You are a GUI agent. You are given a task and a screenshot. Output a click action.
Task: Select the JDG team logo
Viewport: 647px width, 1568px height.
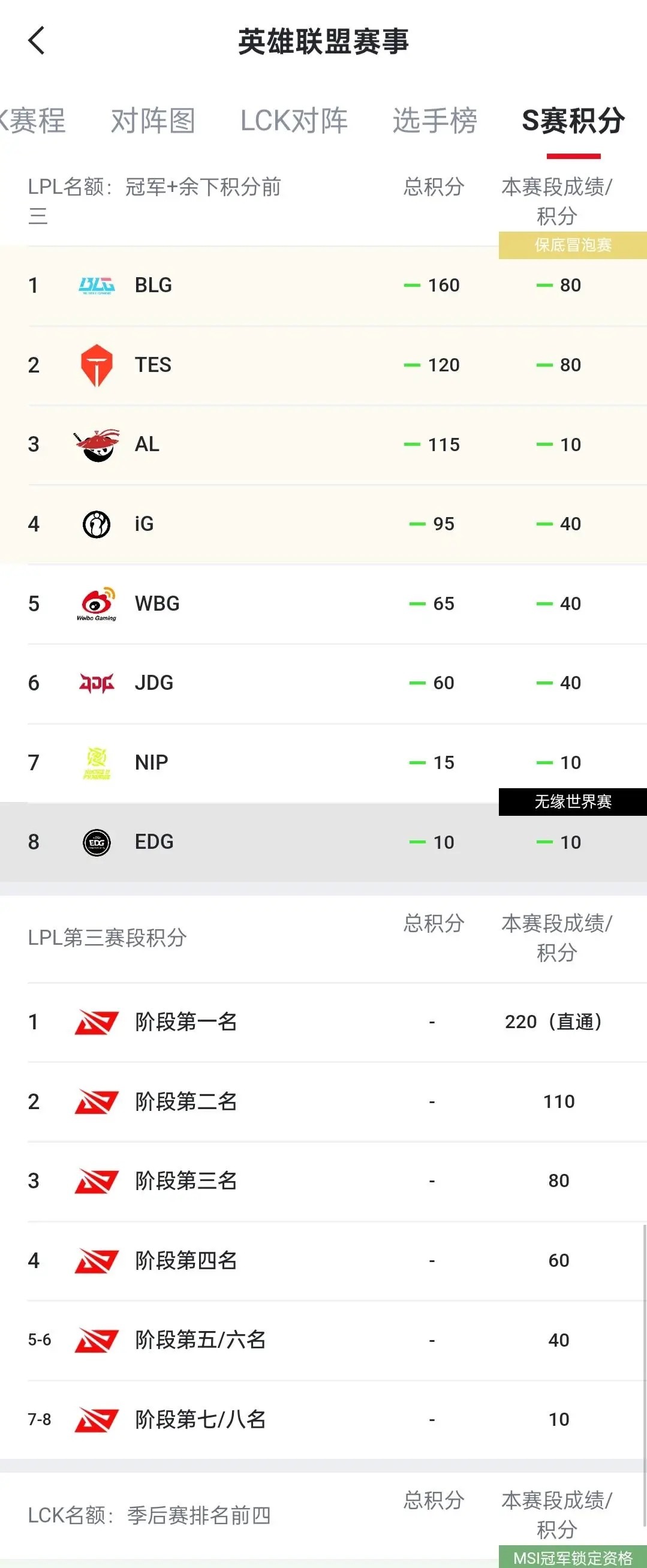[96, 683]
